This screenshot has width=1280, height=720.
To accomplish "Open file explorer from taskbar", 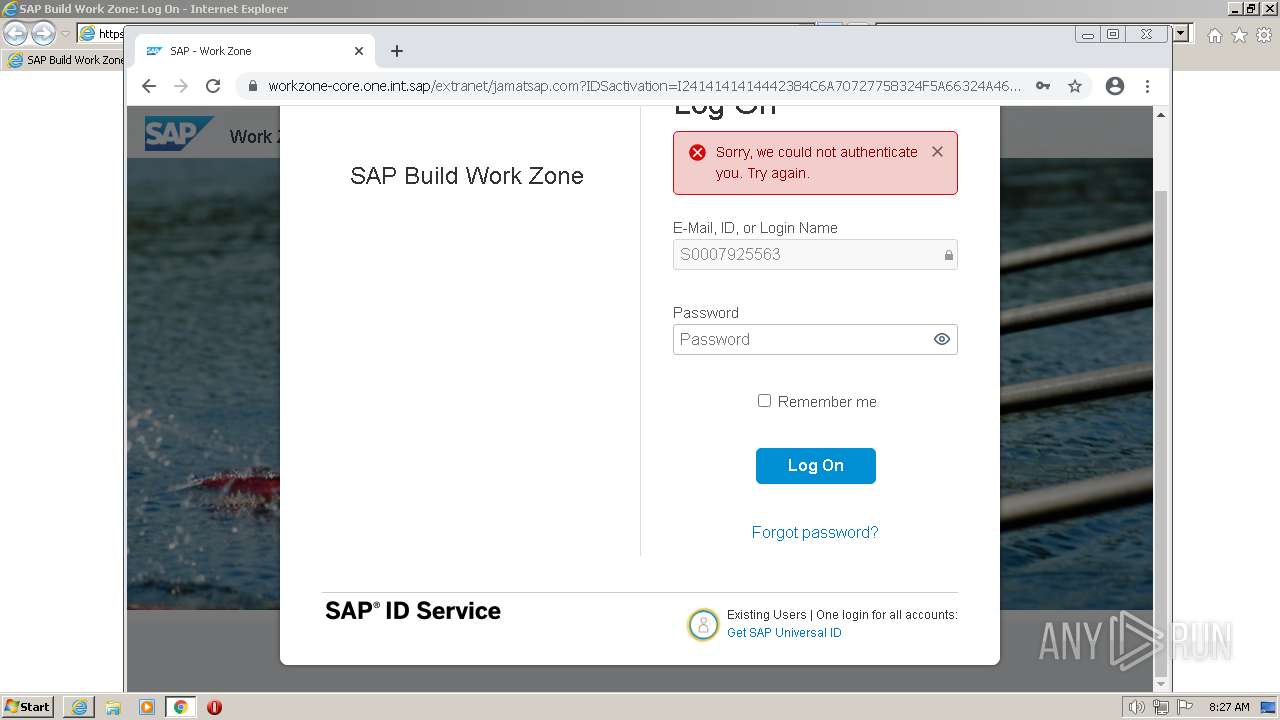I will [113, 707].
